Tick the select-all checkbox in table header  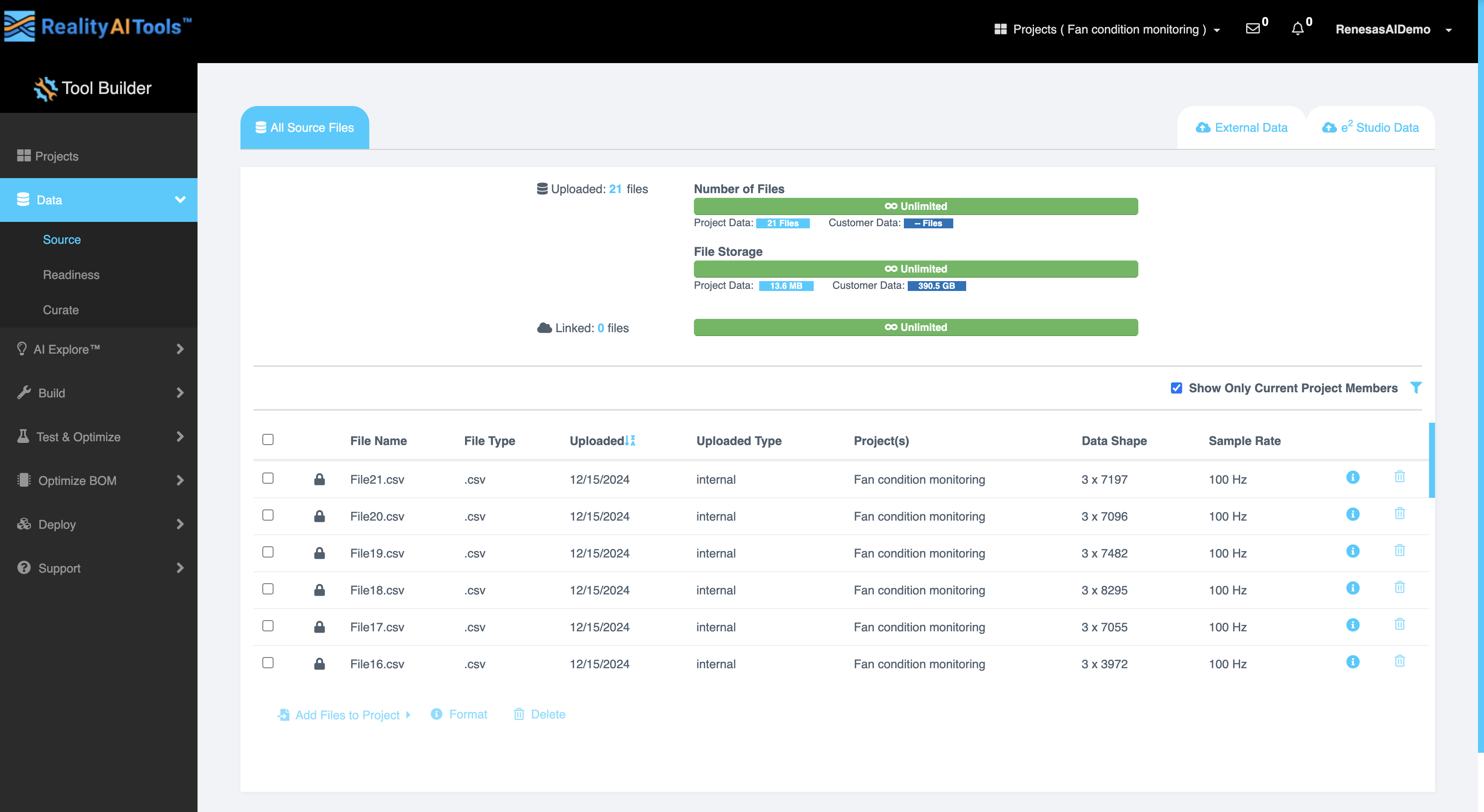tap(268, 439)
